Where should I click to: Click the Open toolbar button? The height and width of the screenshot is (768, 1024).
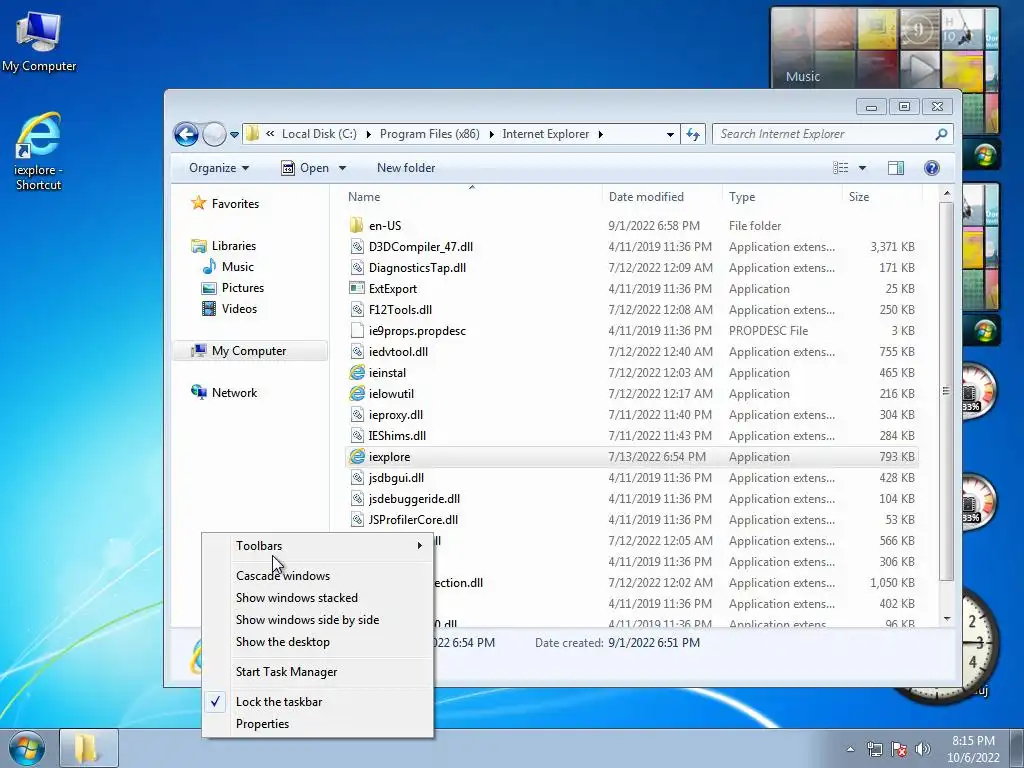pos(306,168)
